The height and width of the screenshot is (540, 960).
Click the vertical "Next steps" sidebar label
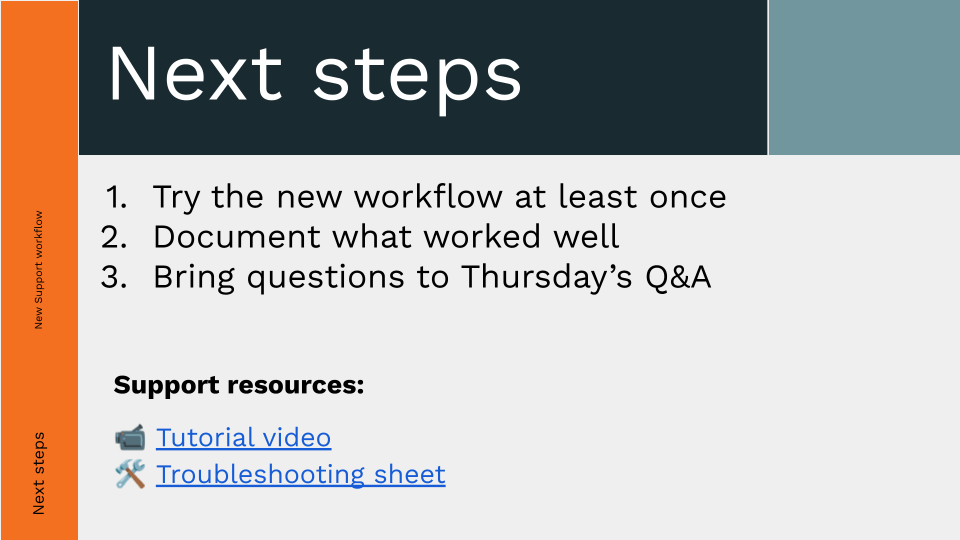(39, 473)
